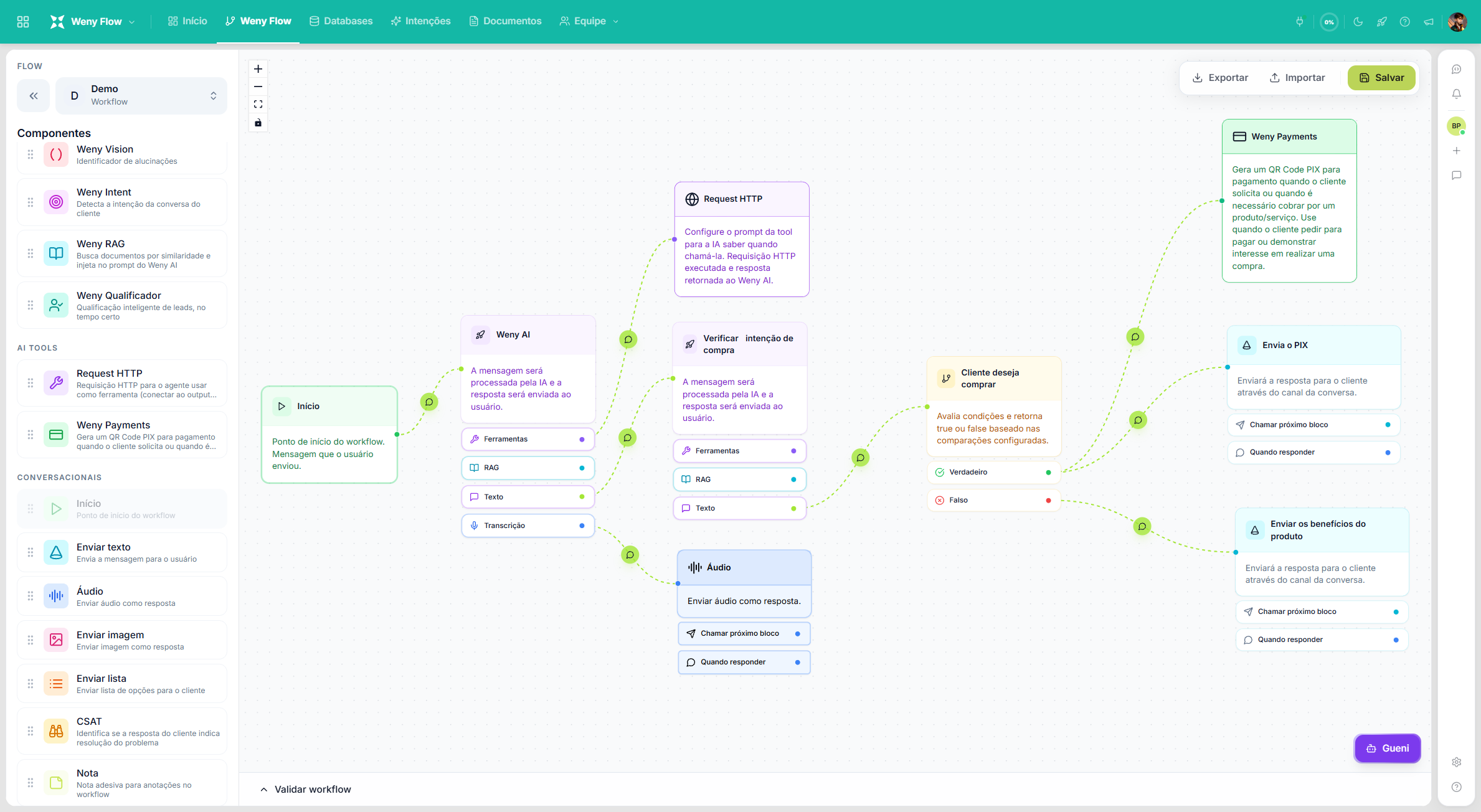Image resolution: width=1481 pixels, height=812 pixels.
Task: Click Quando responder under Áudio node
Action: [744, 663]
